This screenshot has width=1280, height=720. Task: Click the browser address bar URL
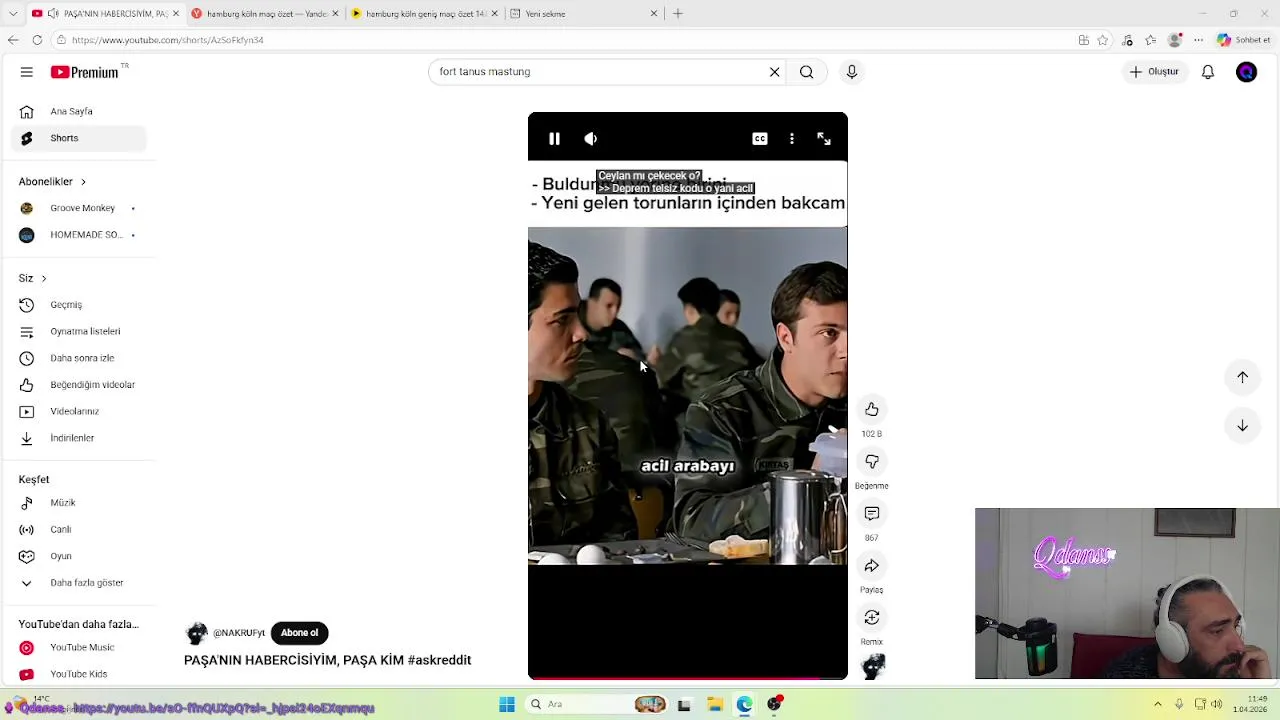pos(167,40)
